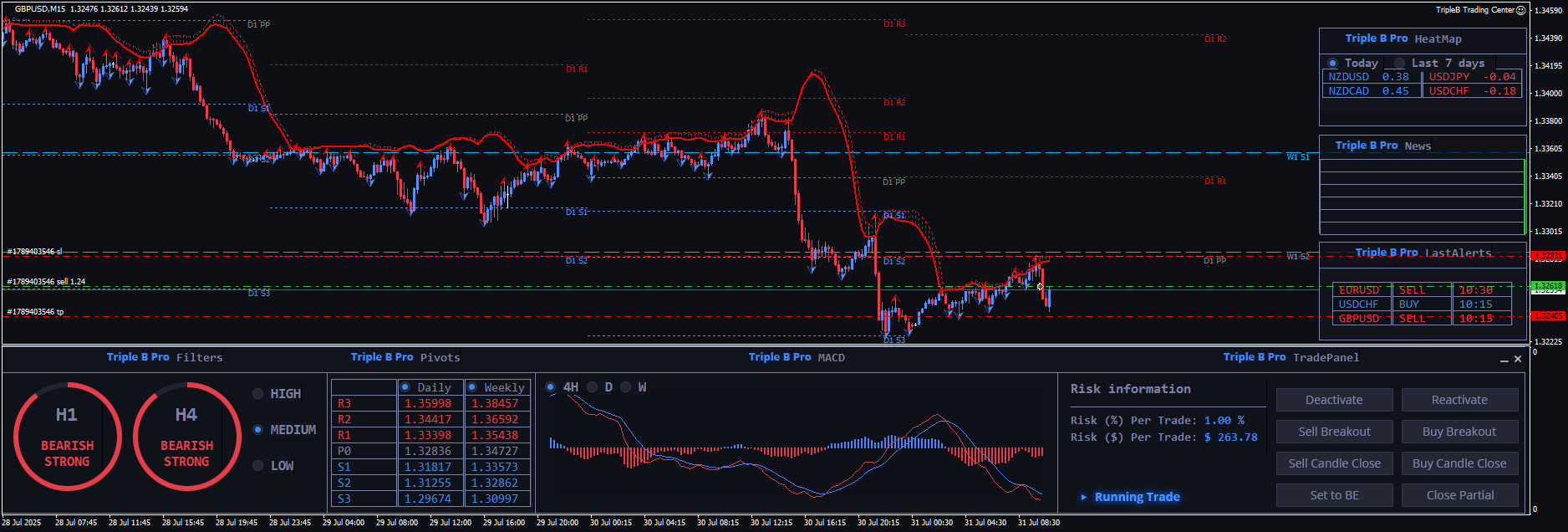This screenshot has width=1568, height=532.
Task: Switch heatmap to Last 7 days
Action: (1400, 64)
